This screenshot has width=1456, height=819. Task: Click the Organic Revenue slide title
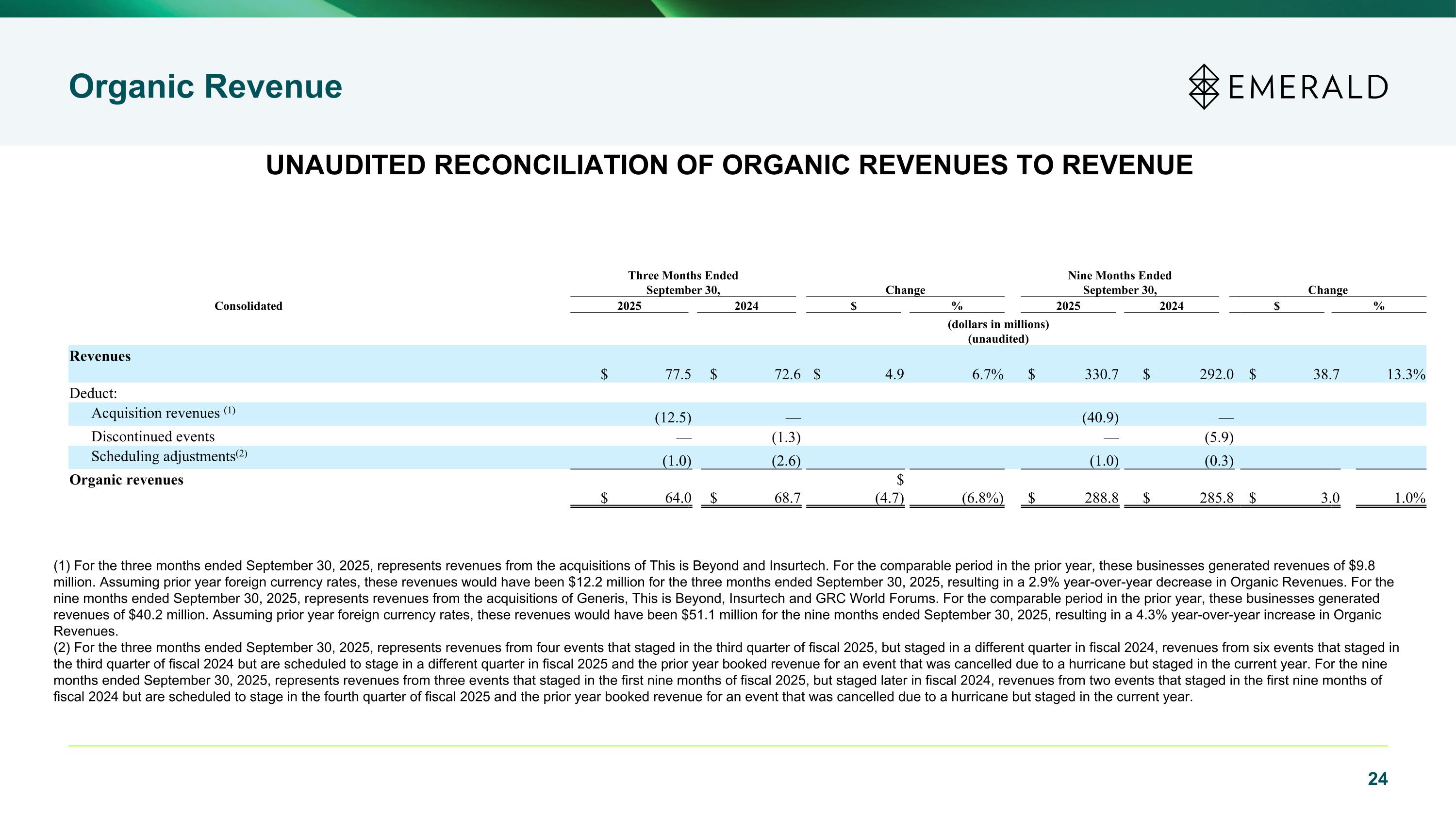205,86
